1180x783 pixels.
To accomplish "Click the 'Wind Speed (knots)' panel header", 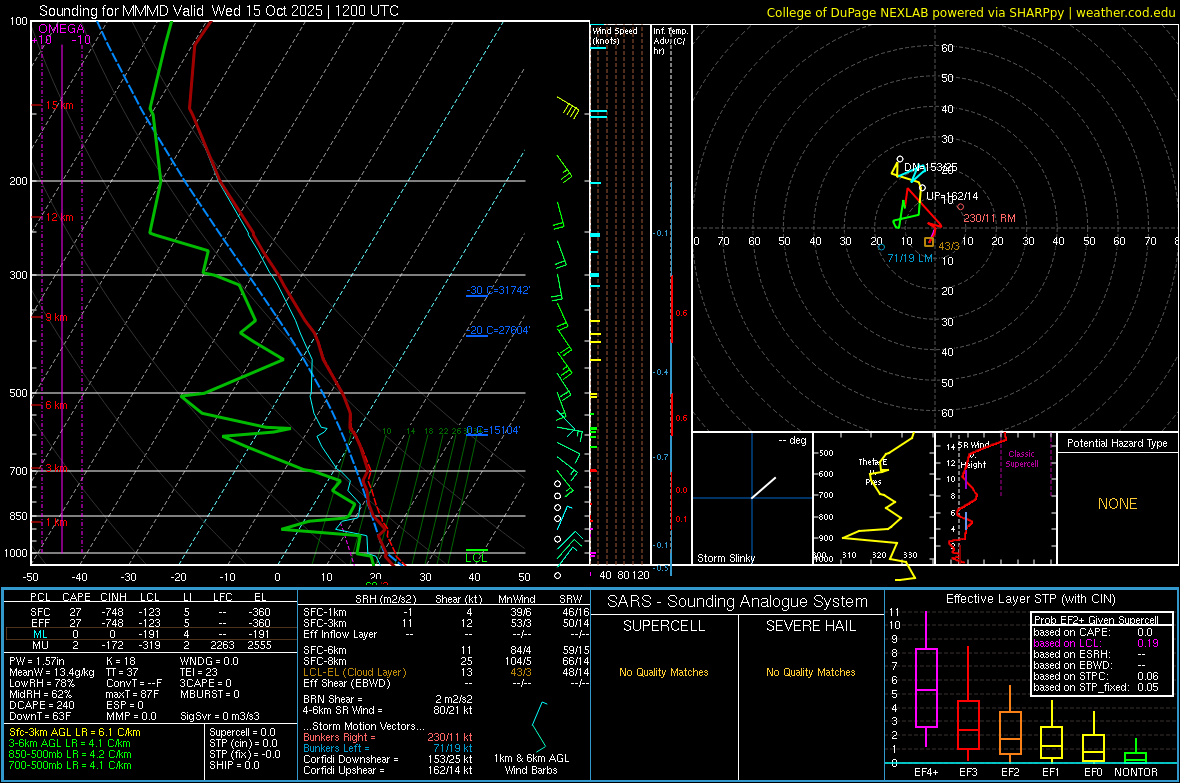I will 615,35.
